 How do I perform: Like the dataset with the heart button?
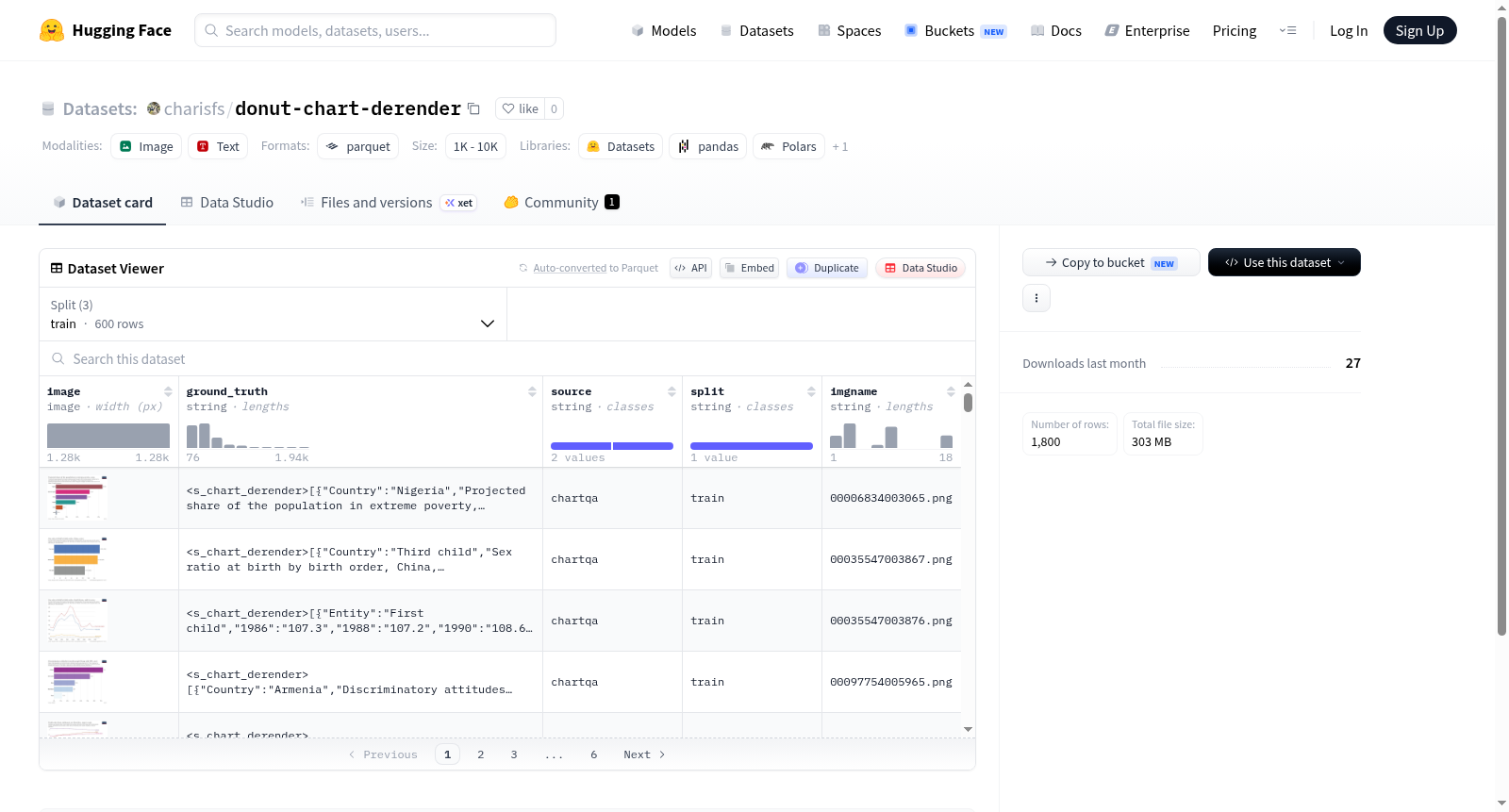click(x=520, y=108)
